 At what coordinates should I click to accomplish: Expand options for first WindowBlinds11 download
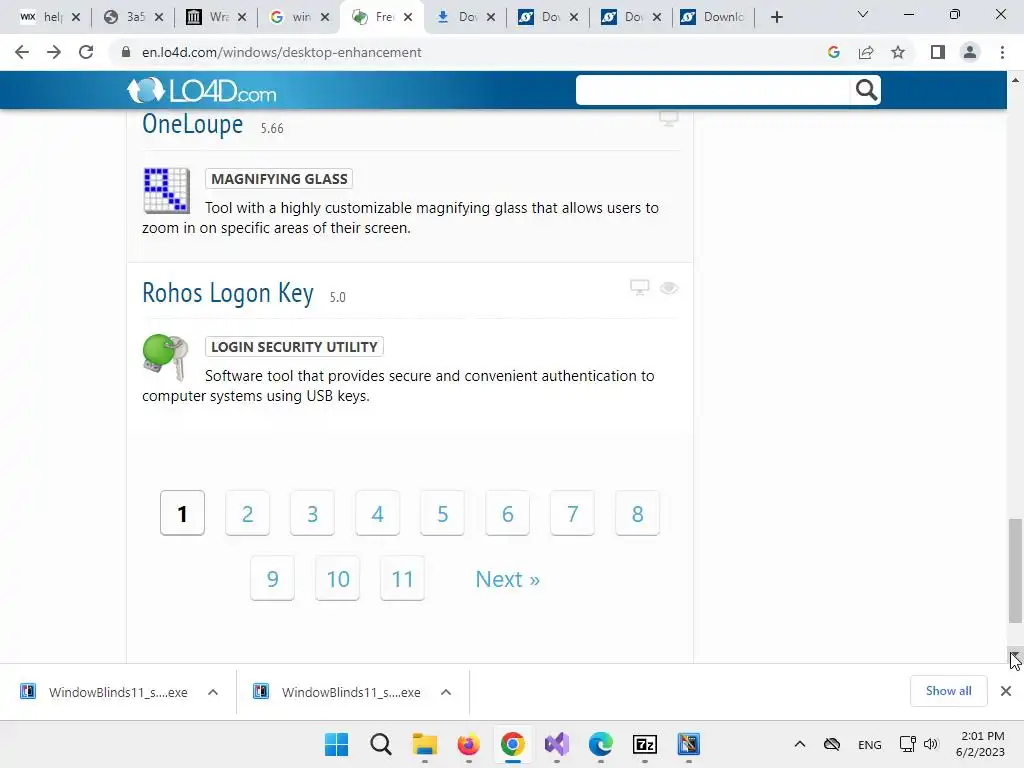[213, 692]
